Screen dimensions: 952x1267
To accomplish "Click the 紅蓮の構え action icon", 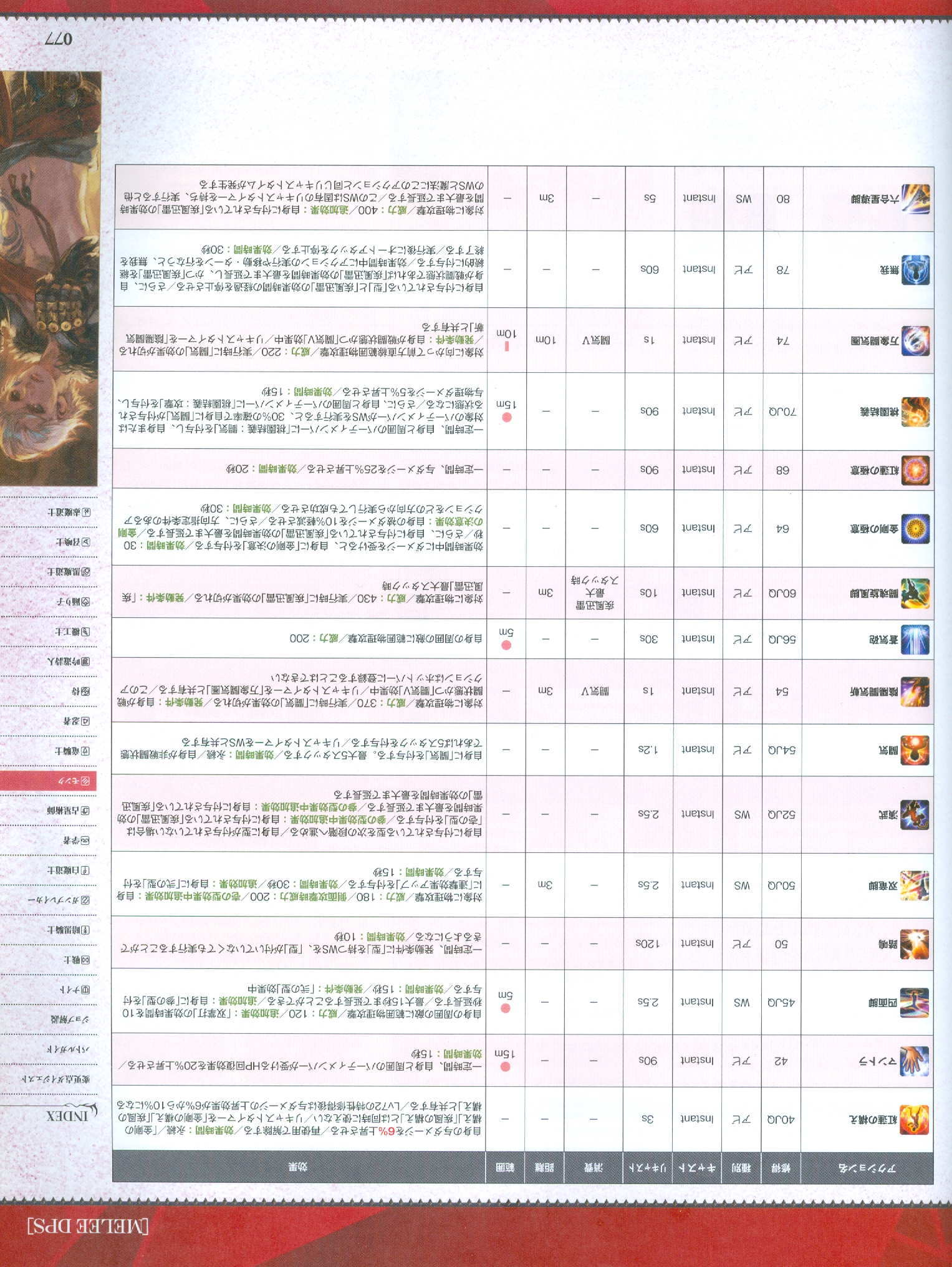I will pyautogui.click(x=915, y=1119).
